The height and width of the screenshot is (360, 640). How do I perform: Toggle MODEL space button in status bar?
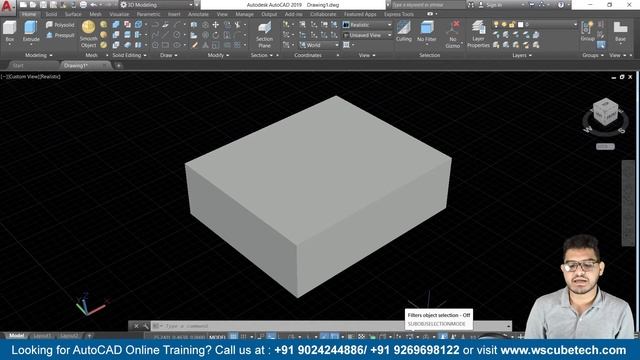pos(217,337)
